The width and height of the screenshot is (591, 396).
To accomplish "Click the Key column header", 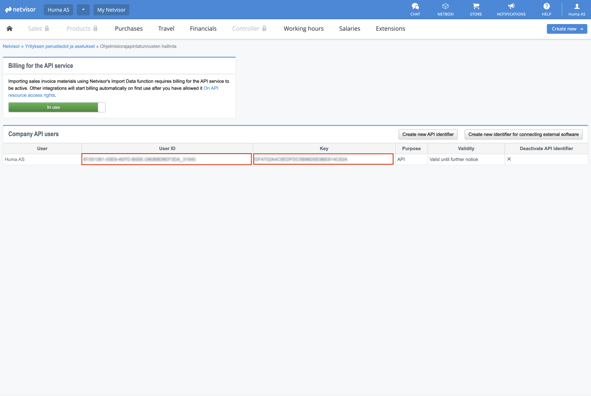I will (324, 148).
